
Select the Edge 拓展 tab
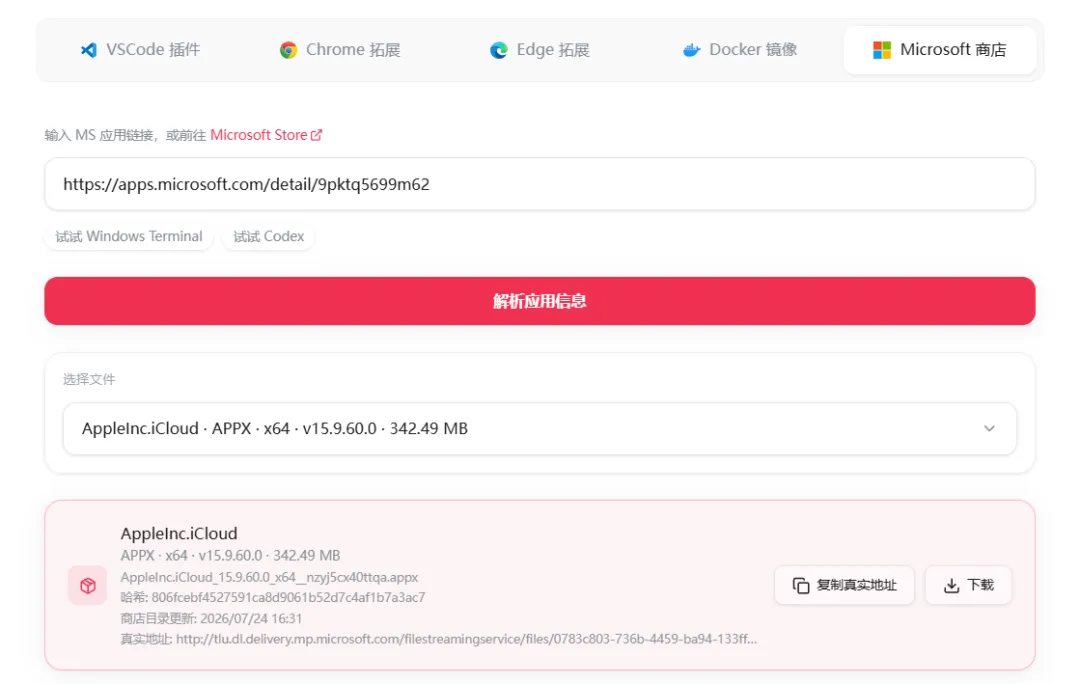point(539,50)
